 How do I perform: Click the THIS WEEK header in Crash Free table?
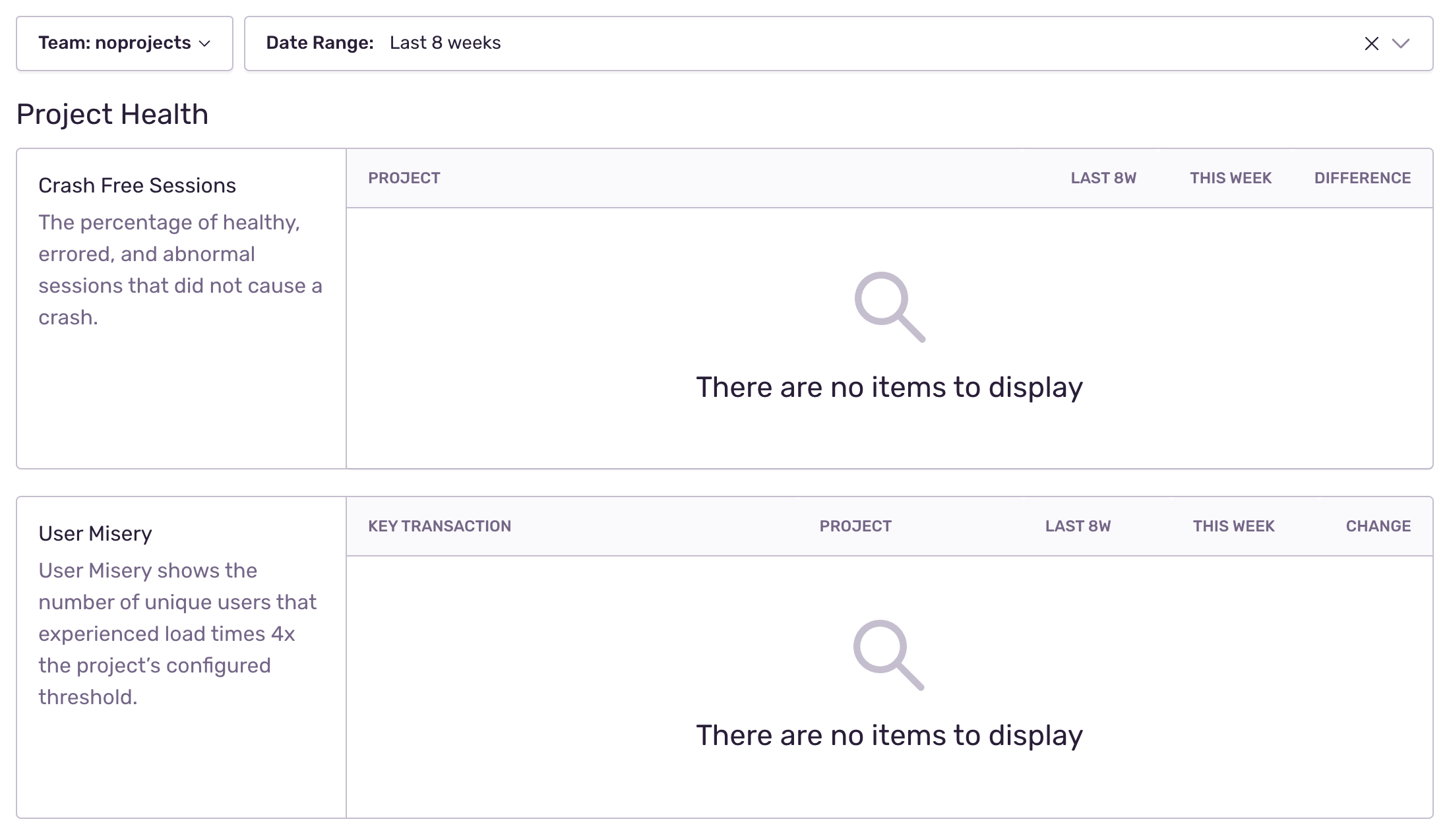pyautogui.click(x=1231, y=178)
